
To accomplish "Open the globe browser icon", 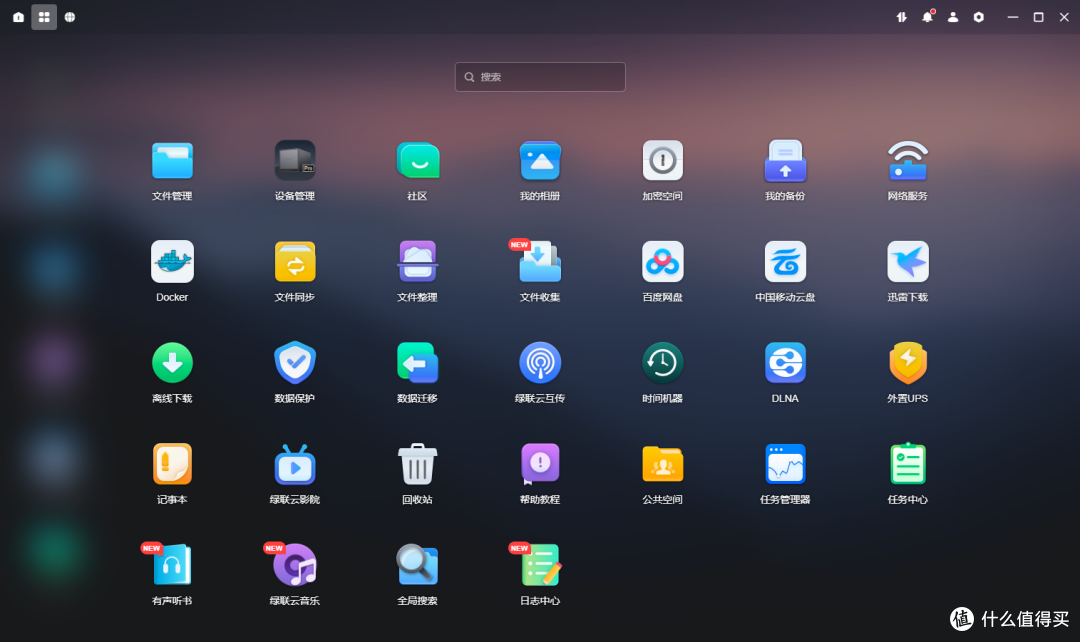I will pyautogui.click(x=70, y=17).
